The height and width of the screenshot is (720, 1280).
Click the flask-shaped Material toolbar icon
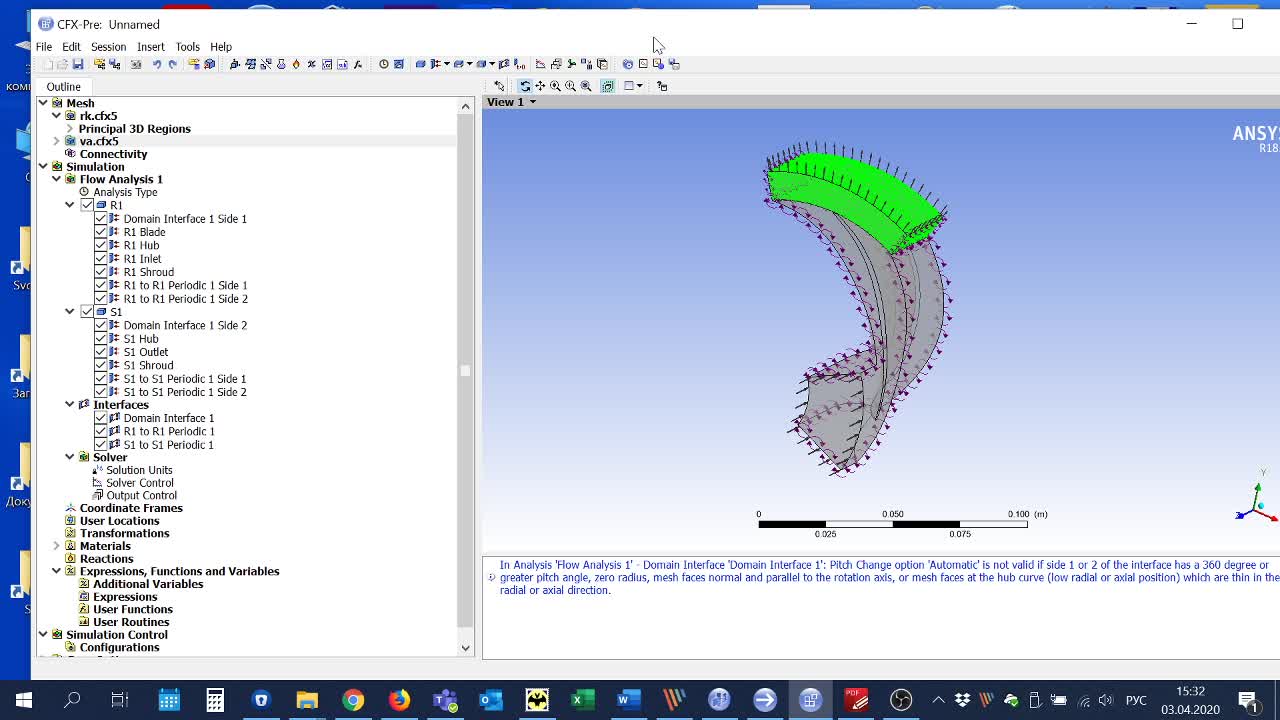coord(281,64)
